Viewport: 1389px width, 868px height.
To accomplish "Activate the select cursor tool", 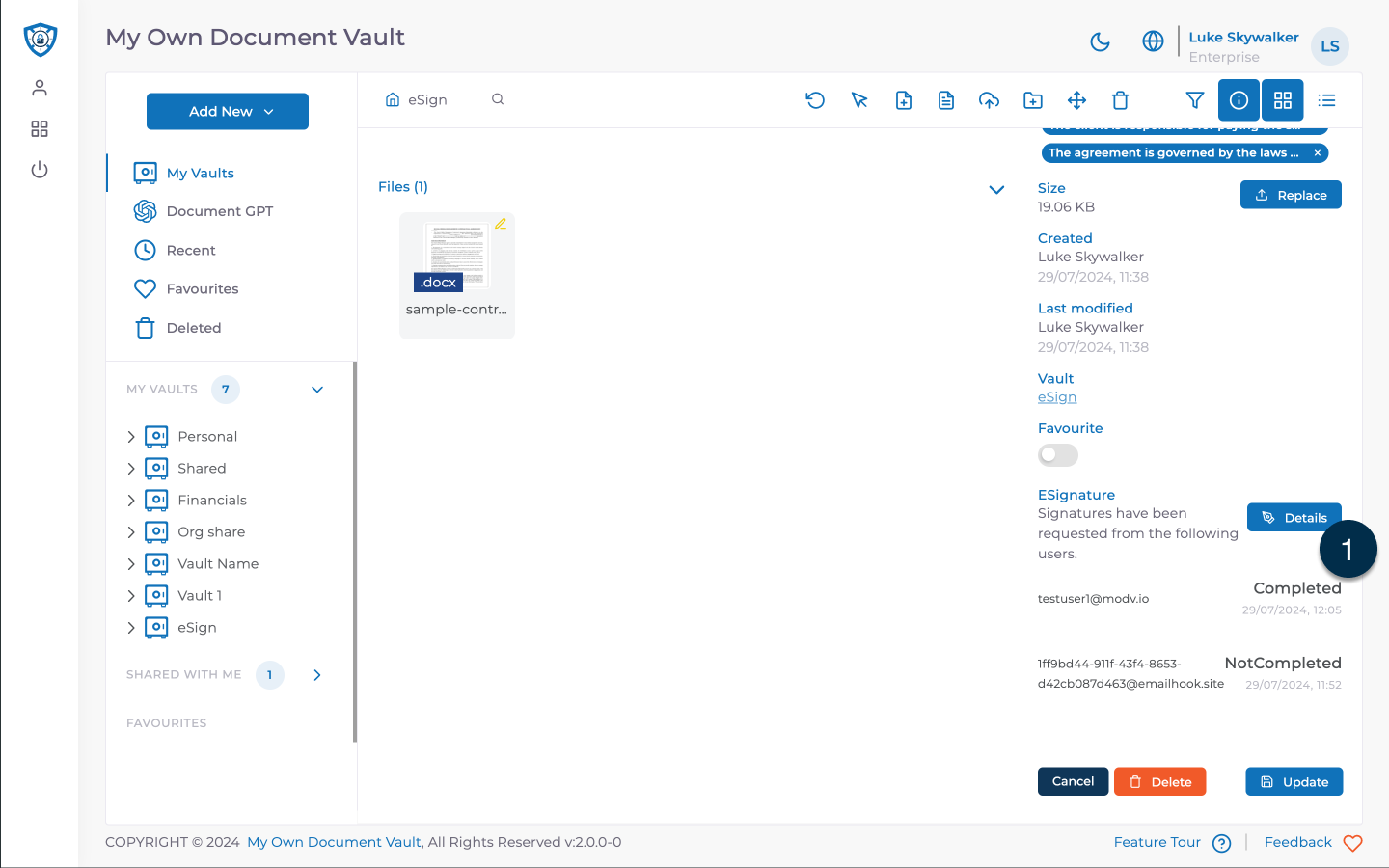I will [859, 100].
